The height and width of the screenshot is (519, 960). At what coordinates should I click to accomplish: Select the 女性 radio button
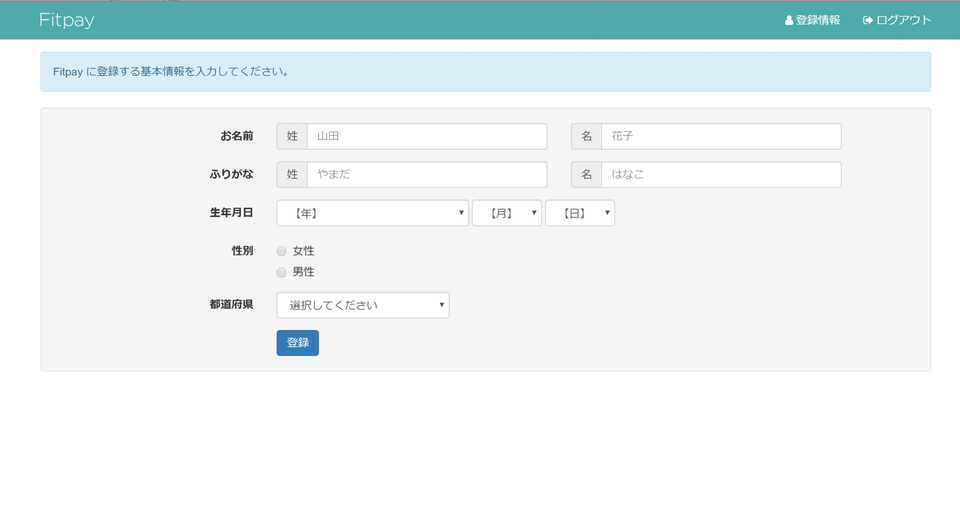pyautogui.click(x=281, y=251)
